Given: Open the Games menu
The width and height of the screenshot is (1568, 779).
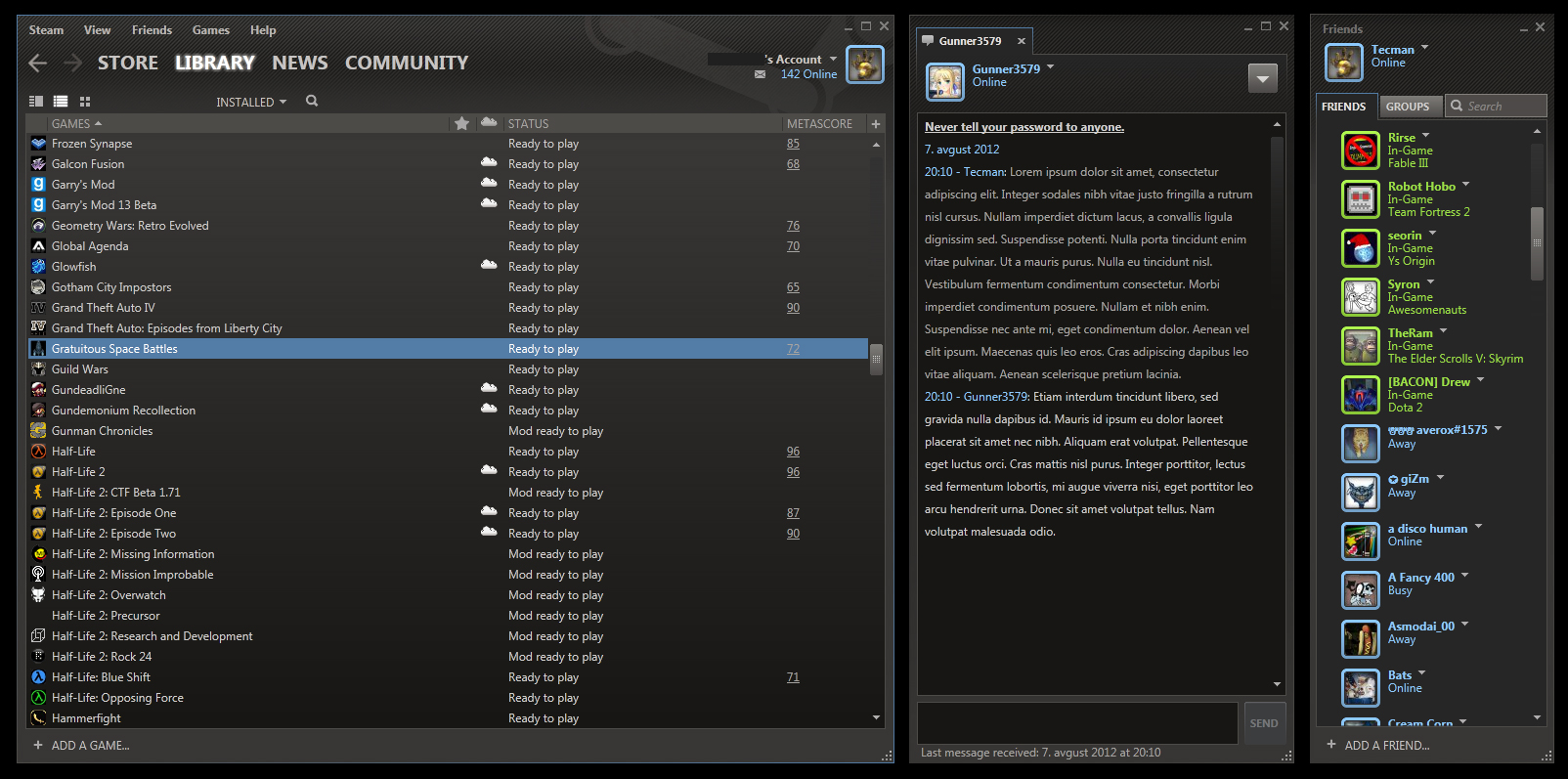Looking at the screenshot, I should coord(210,30).
